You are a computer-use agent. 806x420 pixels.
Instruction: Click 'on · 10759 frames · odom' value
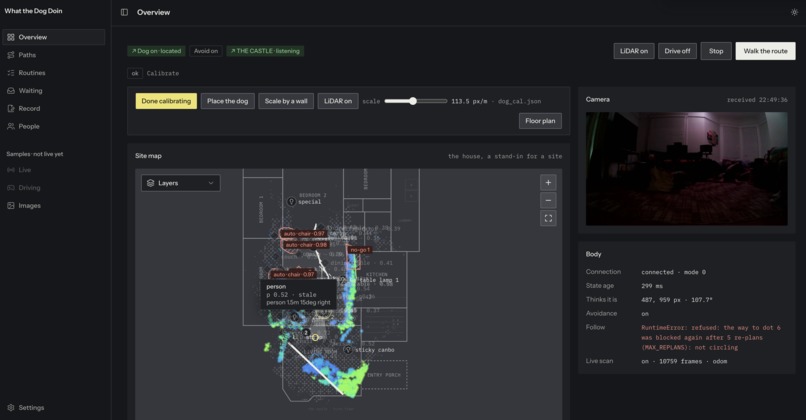684,361
